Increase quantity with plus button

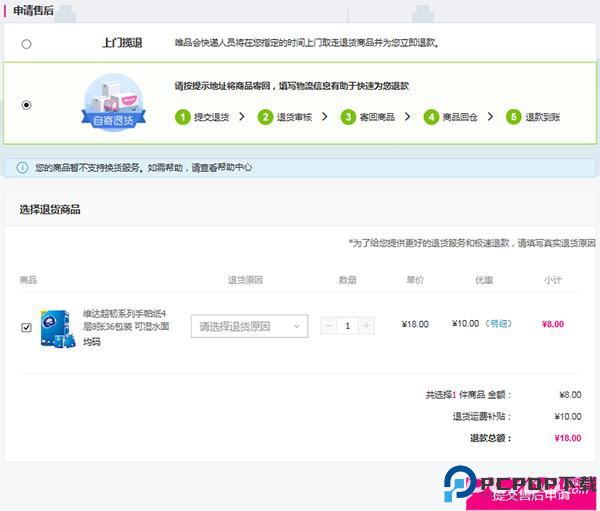pos(366,326)
